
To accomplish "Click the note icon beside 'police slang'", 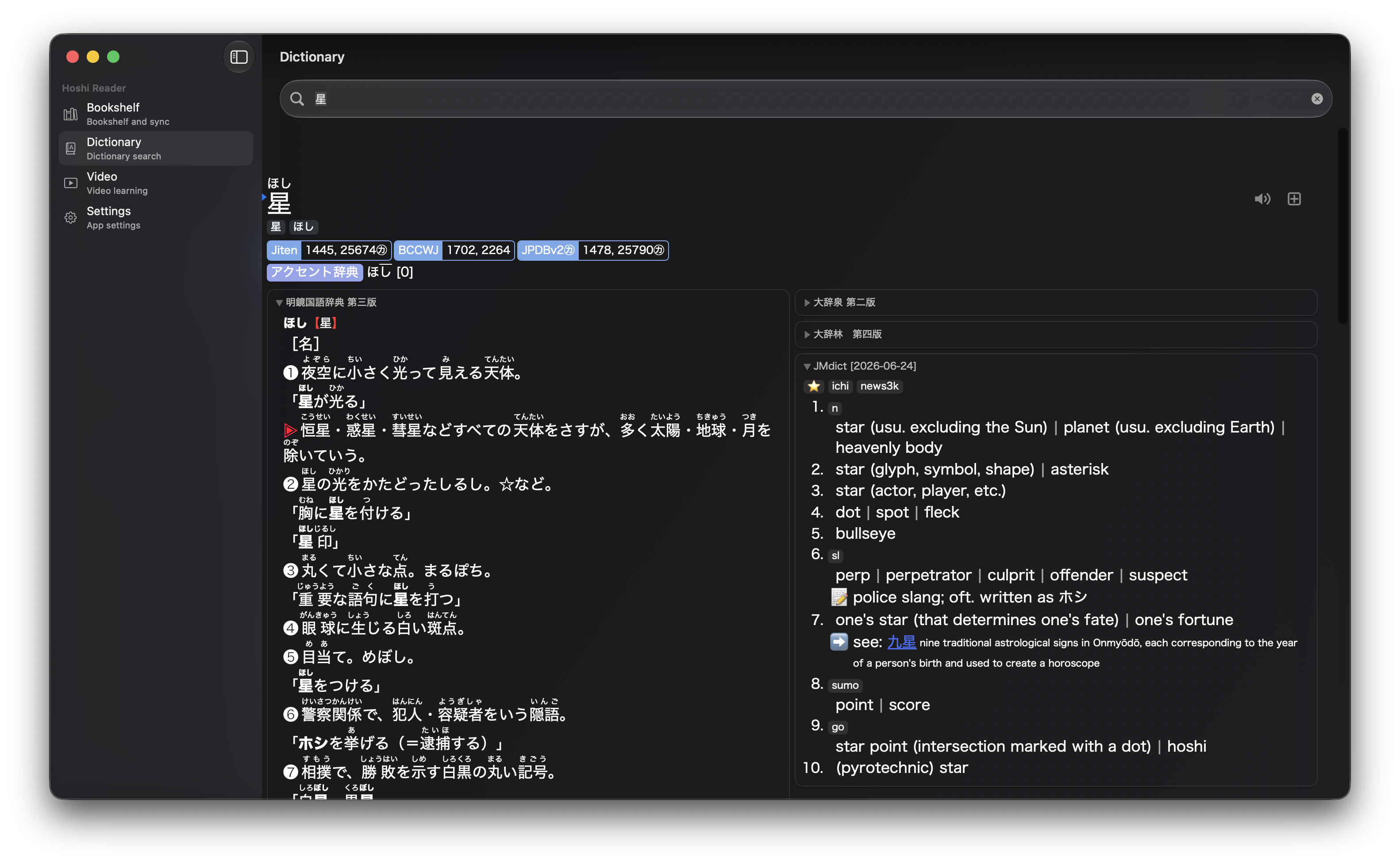I will click(x=838, y=597).
